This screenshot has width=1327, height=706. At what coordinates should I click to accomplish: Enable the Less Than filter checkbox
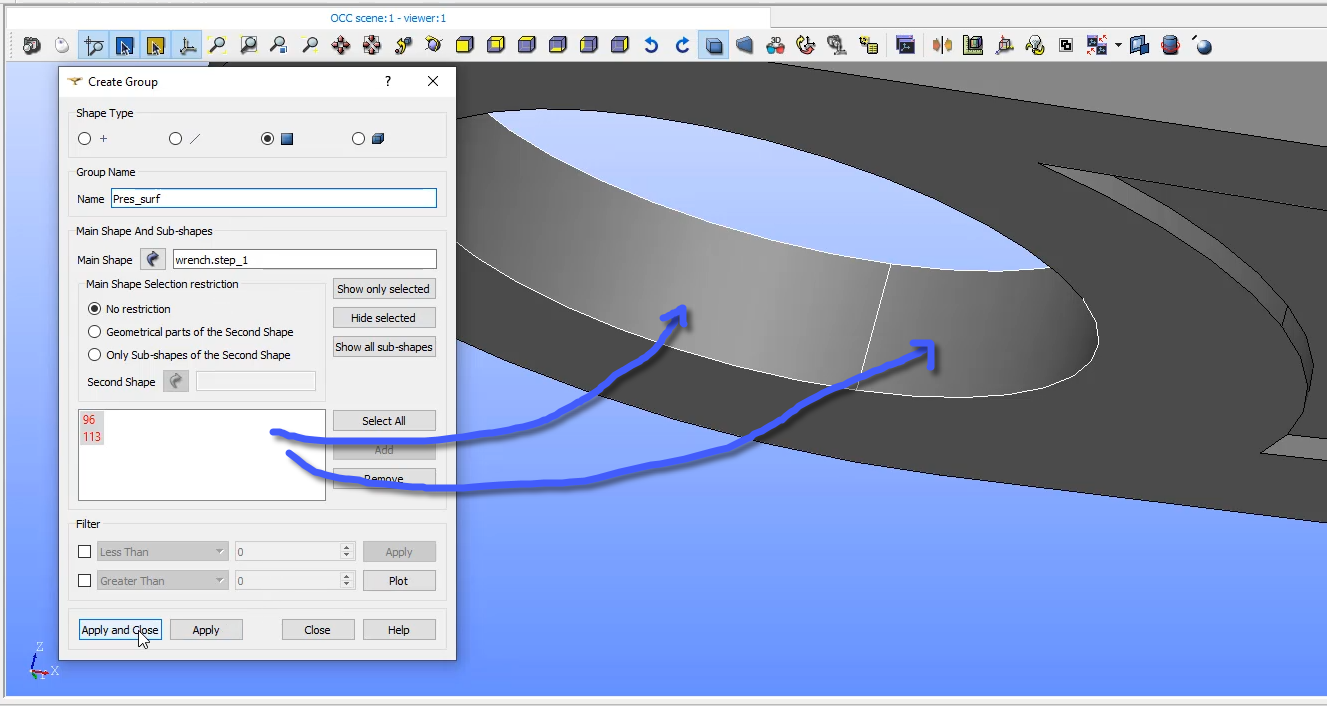[85, 551]
